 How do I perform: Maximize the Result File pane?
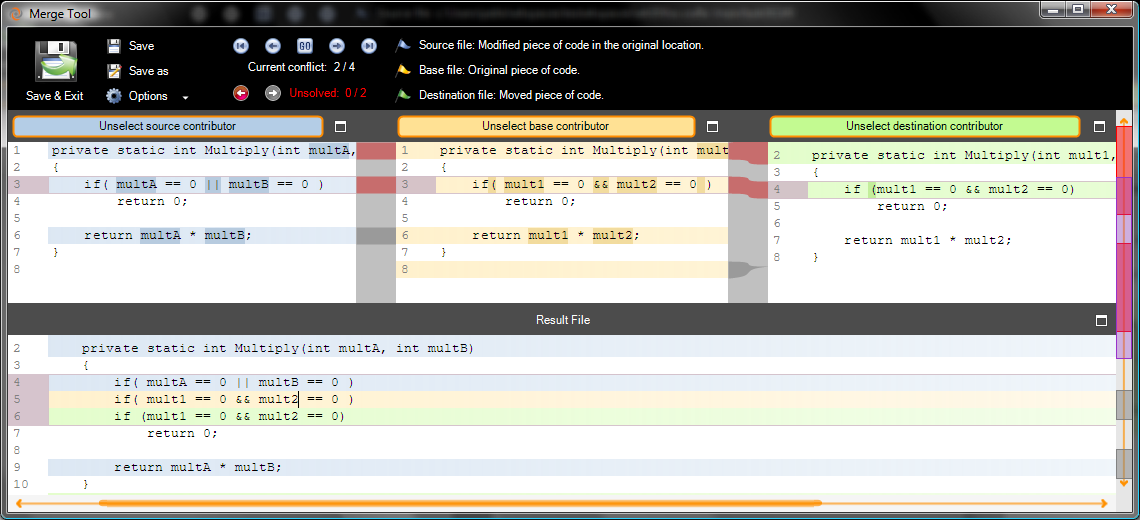click(x=1101, y=320)
